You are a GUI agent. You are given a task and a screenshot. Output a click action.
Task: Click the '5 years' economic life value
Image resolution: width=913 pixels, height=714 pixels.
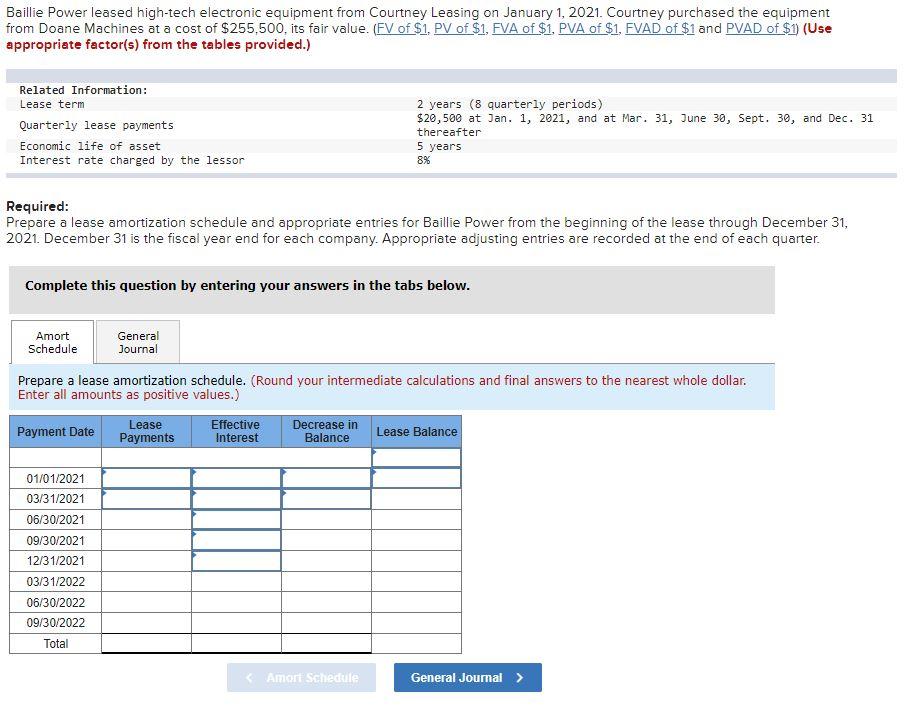click(439, 146)
